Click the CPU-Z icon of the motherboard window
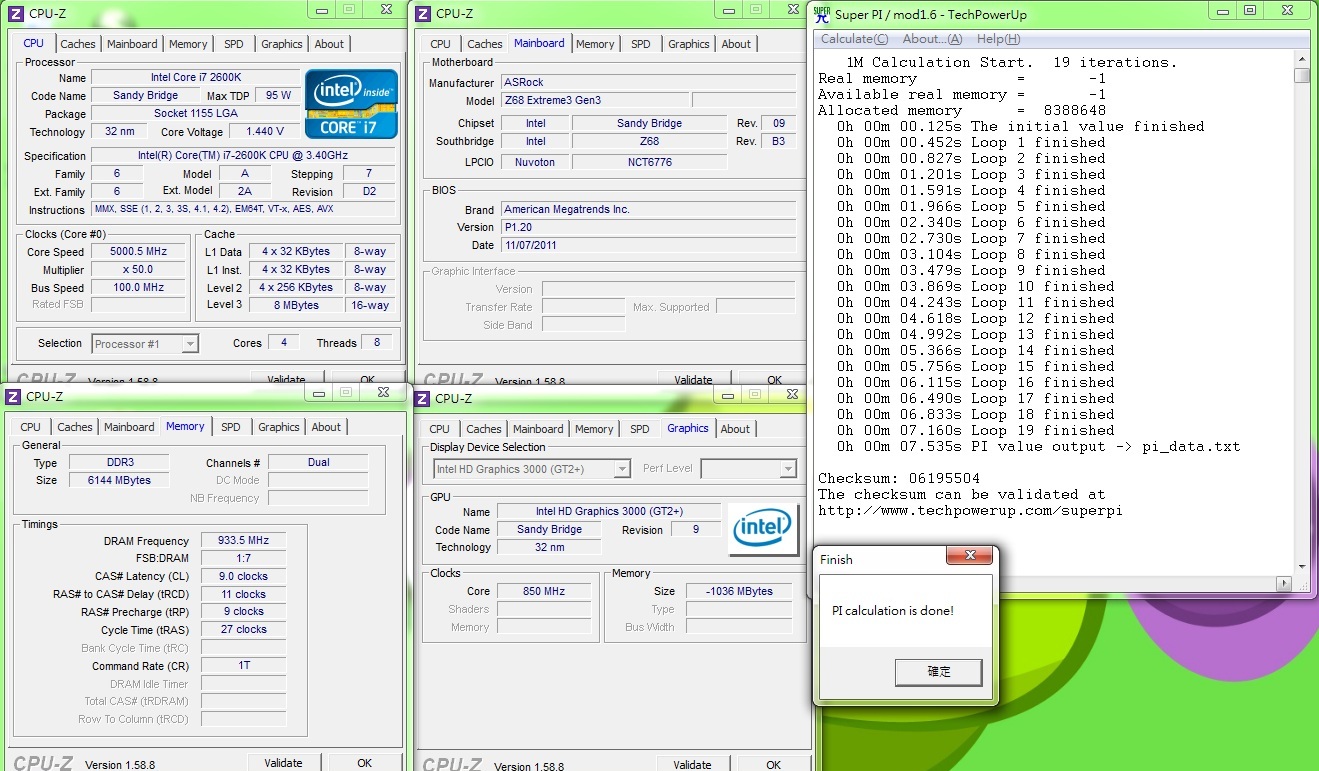The height and width of the screenshot is (771, 1319). 422,13
